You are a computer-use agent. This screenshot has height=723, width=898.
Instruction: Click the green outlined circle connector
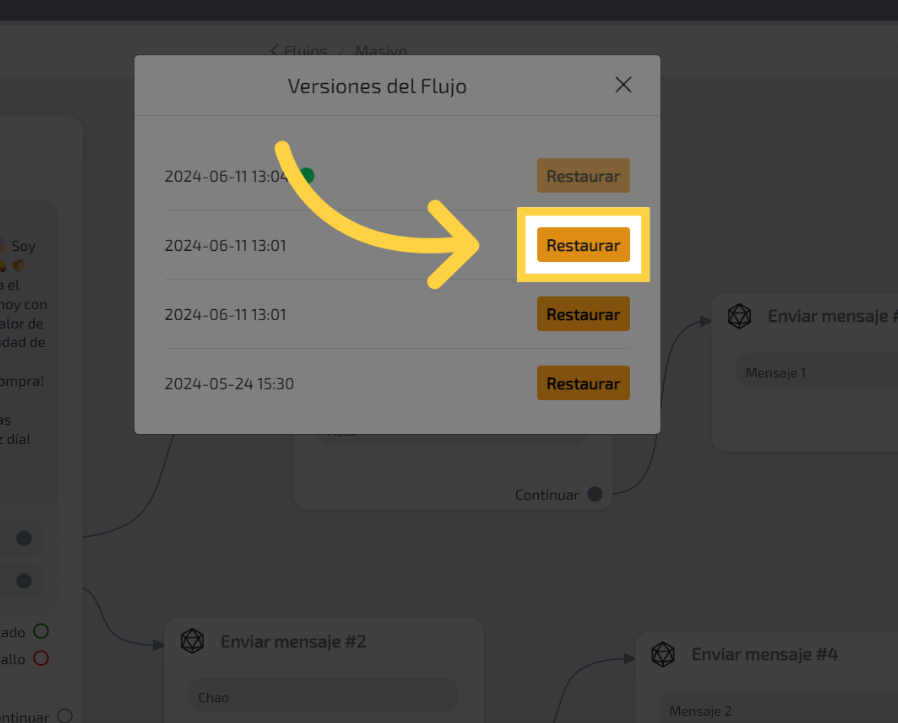41,631
